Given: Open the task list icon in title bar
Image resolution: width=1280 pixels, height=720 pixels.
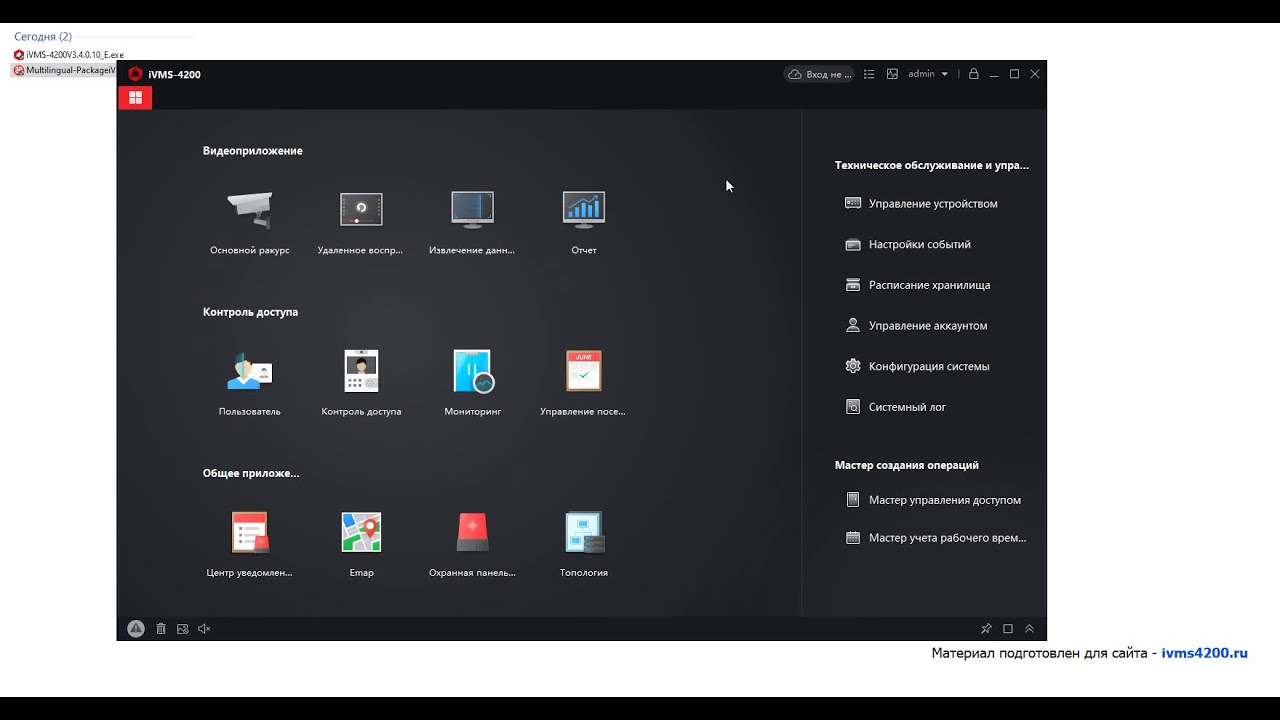Looking at the screenshot, I should 869,74.
